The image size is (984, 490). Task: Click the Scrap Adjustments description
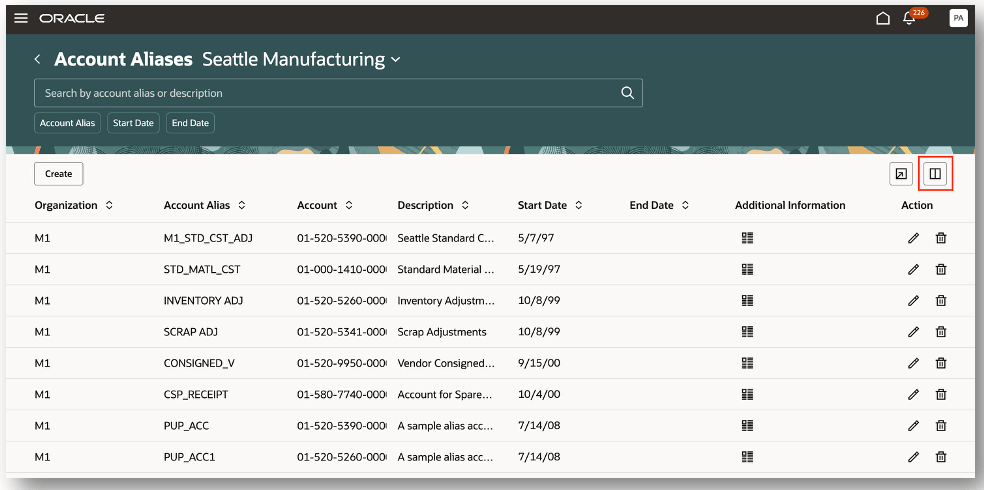pyautogui.click(x=442, y=331)
